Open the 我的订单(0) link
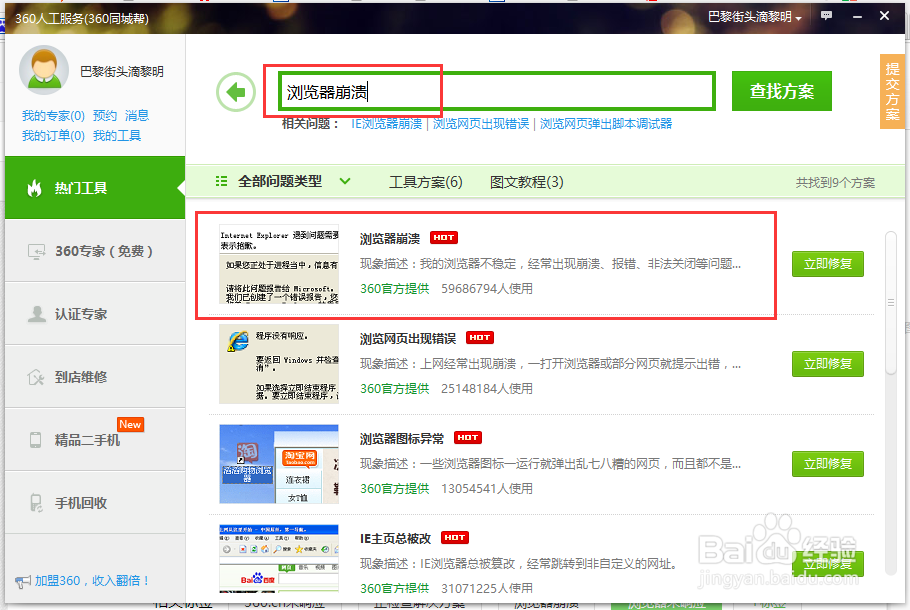Viewport: 910px width, 610px height. pyautogui.click(x=53, y=136)
